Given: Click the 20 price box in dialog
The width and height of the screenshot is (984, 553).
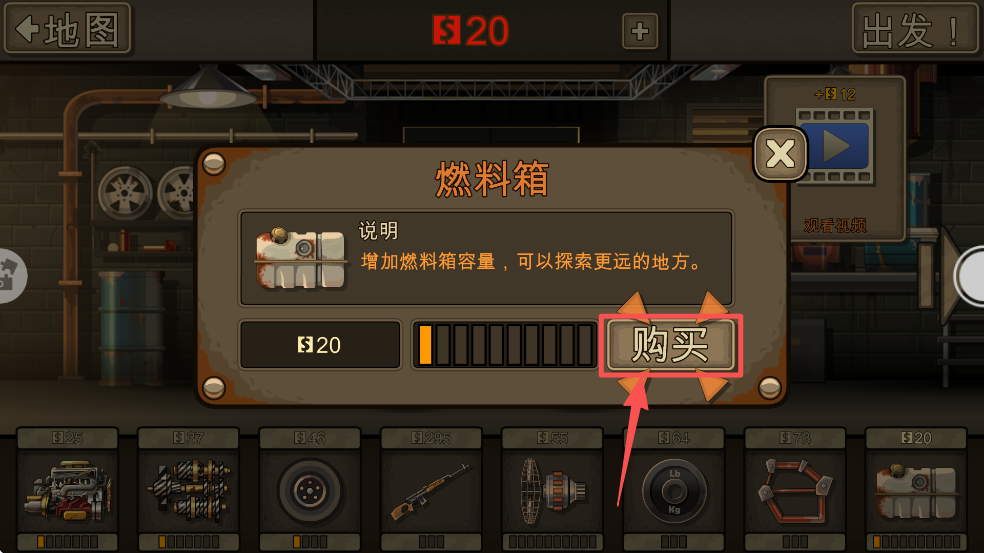Looking at the screenshot, I should pos(320,345).
